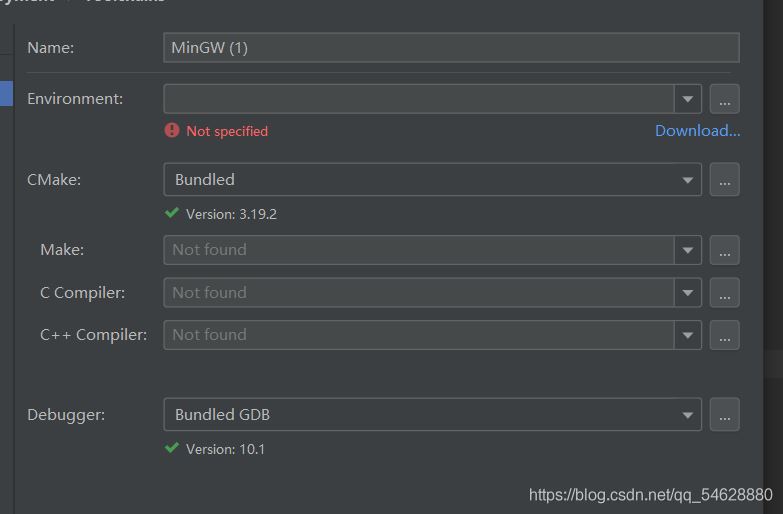
Task: Click the Name field containing MinGW (1)
Action: pyautogui.click(x=450, y=47)
